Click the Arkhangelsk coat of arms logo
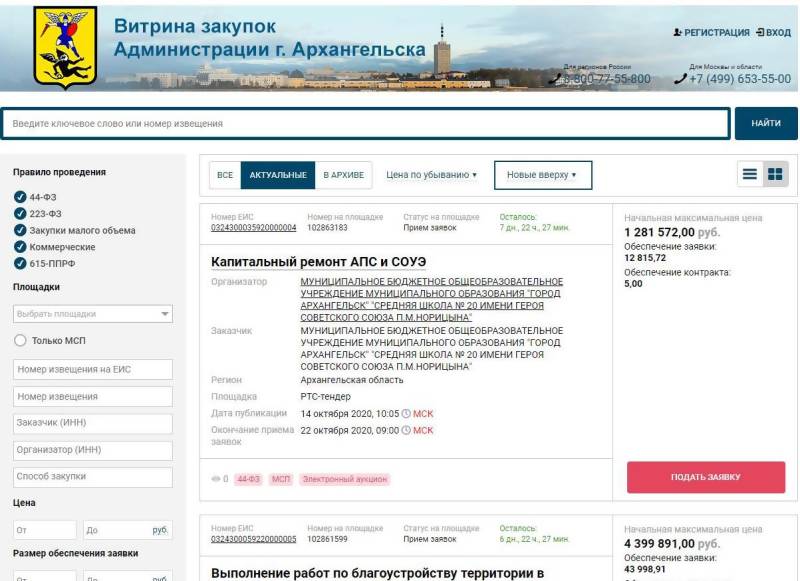The image size is (800, 581). click(65, 46)
